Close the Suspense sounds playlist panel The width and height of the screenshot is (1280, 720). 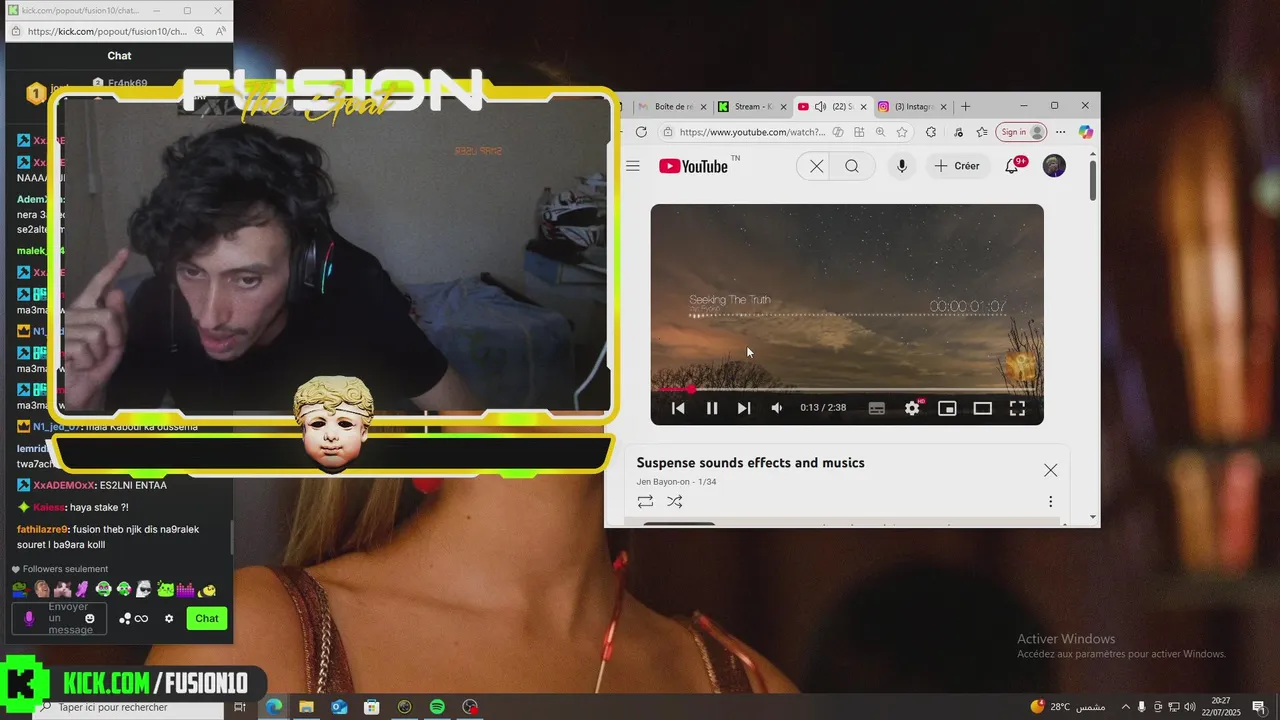[x=1050, y=470]
